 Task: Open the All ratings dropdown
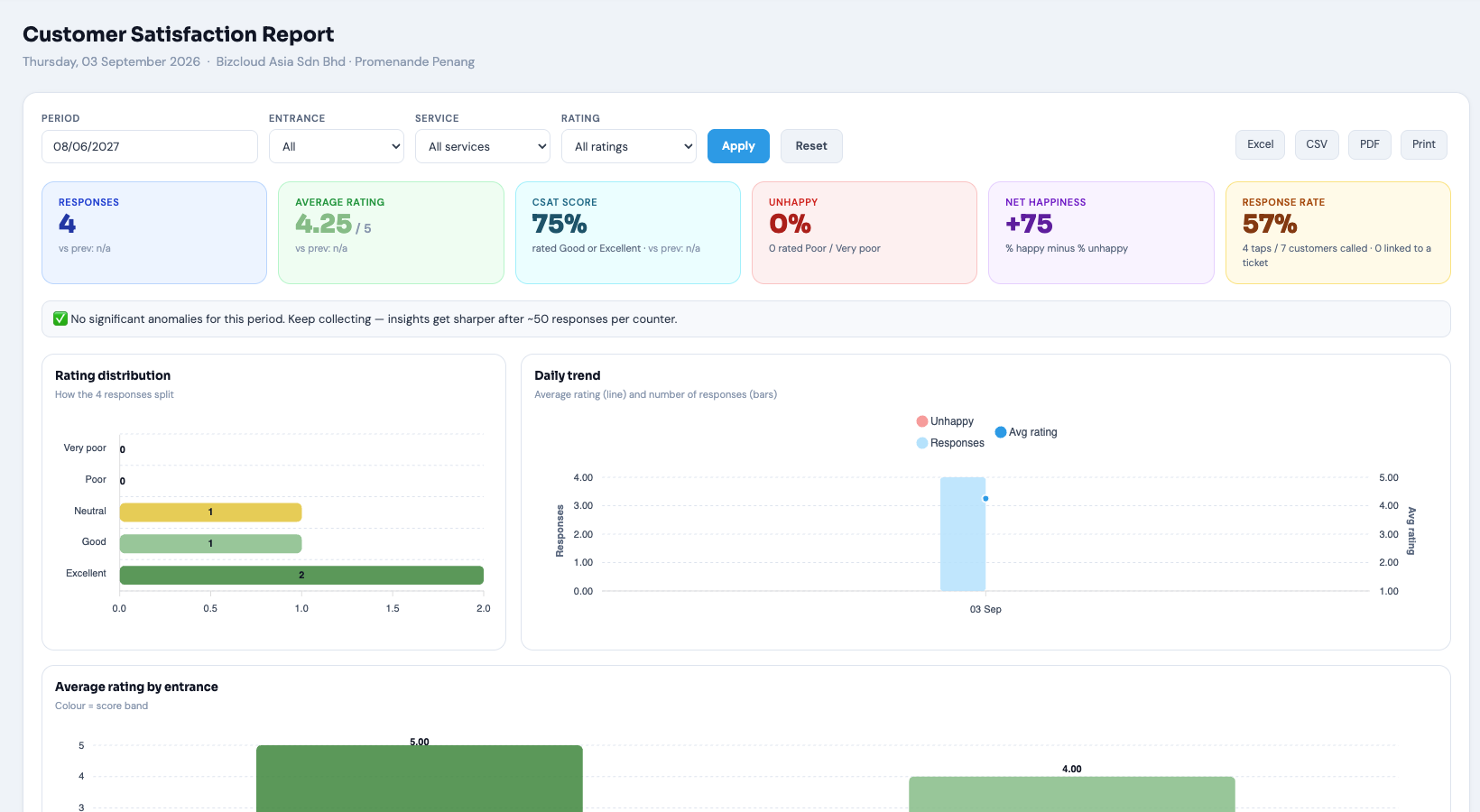[629, 146]
